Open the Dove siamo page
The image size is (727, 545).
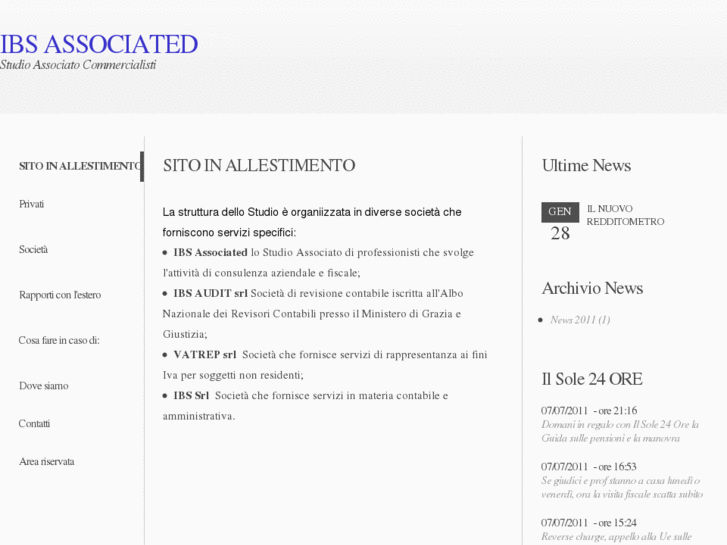click(x=44, y=386)
